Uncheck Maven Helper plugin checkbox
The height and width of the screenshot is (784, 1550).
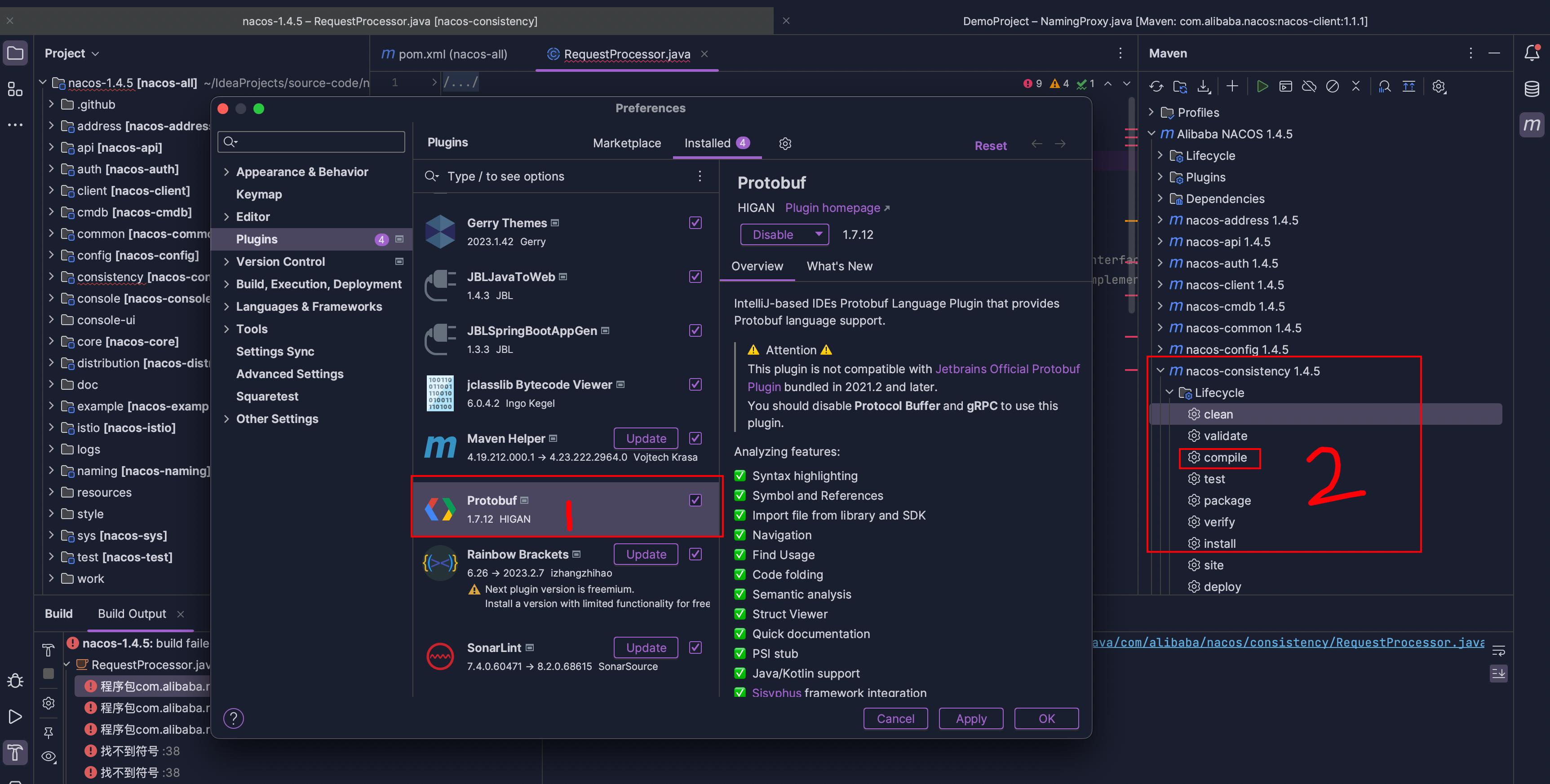(x=695, y=438)
